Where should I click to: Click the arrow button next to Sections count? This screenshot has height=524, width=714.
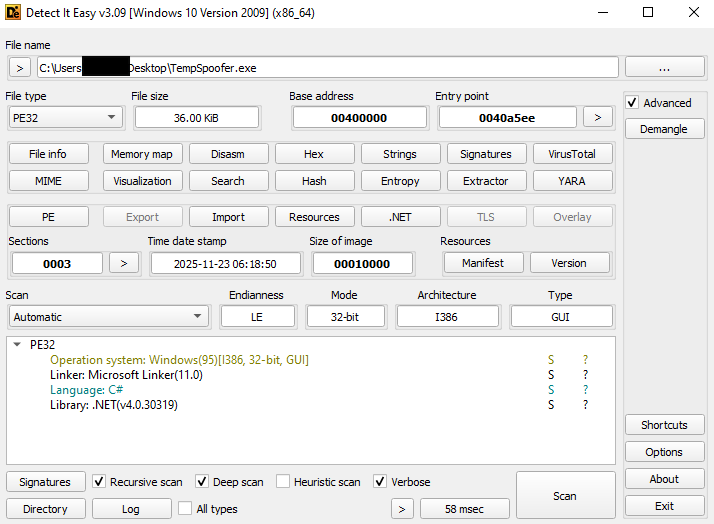coord(123,263)
